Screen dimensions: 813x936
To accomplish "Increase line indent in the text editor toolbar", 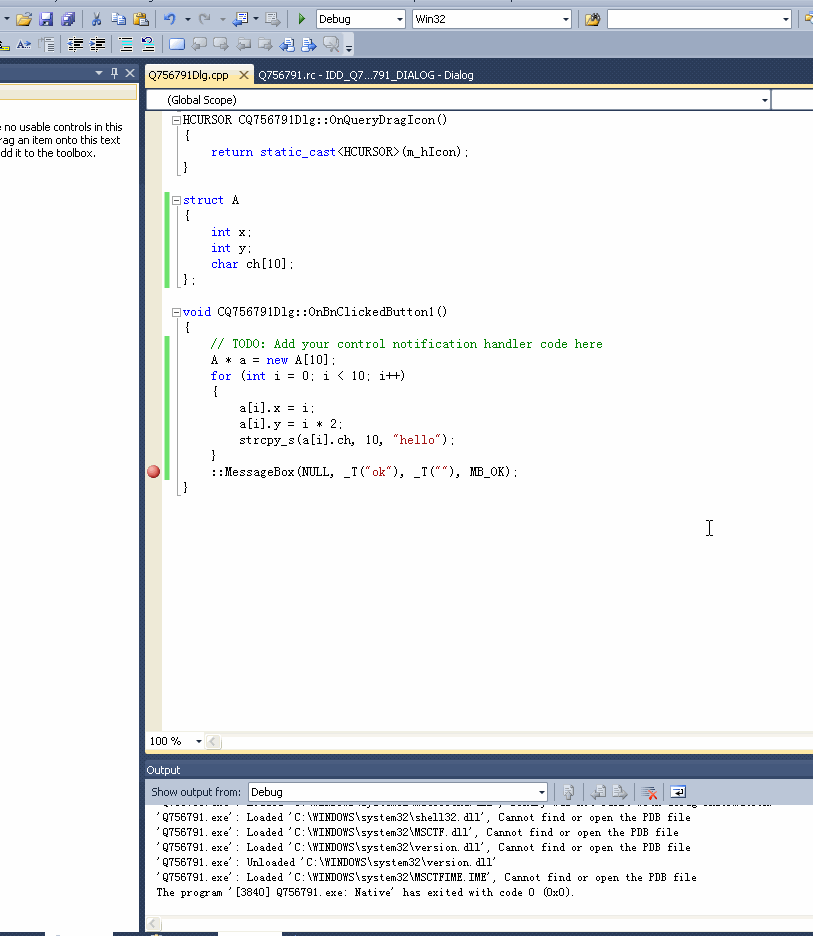I will coord(97,44).
